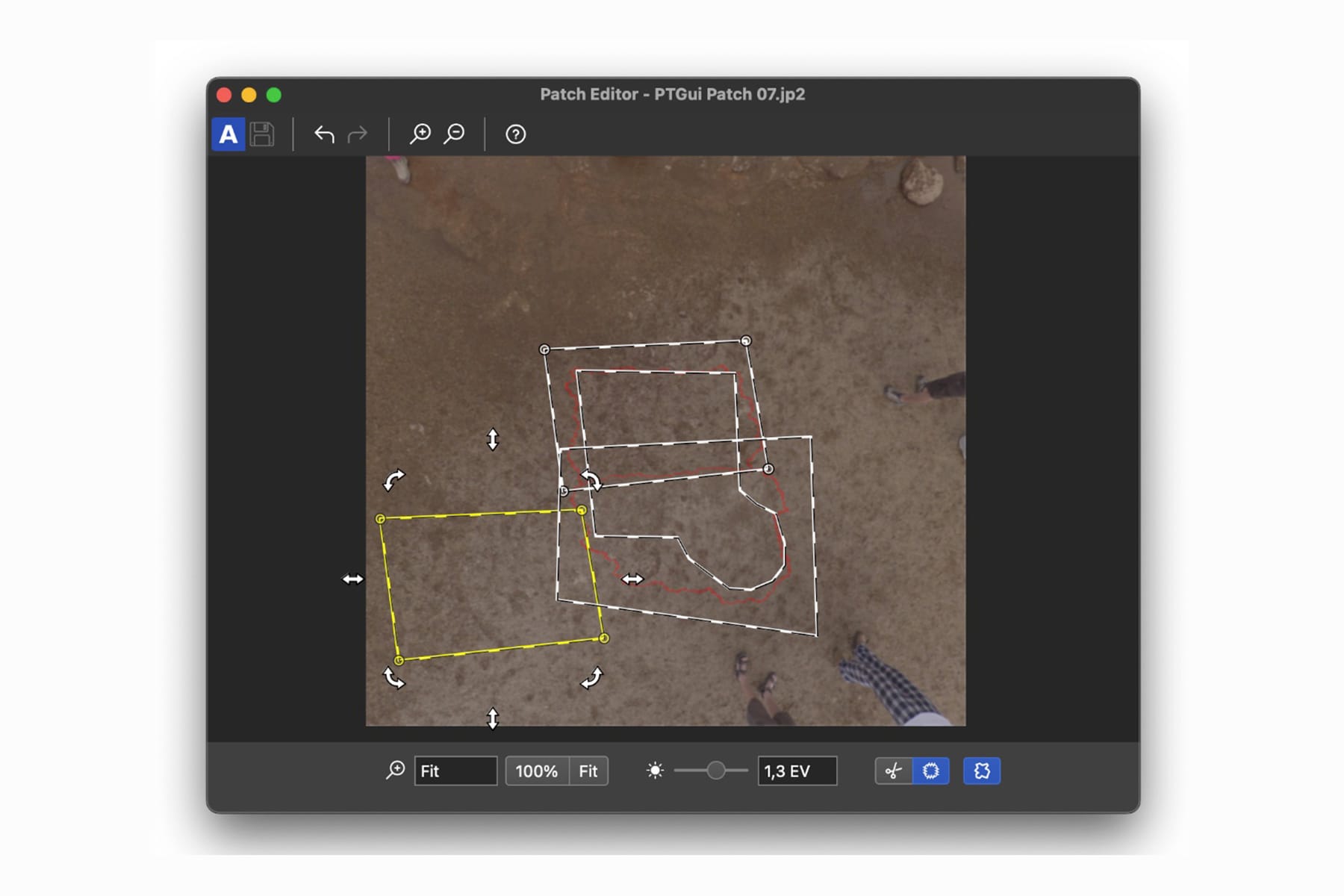Viewport: 1344px width, 896px height.
Task: Click the brightness sun icon
Action: [x=655, y=771]
